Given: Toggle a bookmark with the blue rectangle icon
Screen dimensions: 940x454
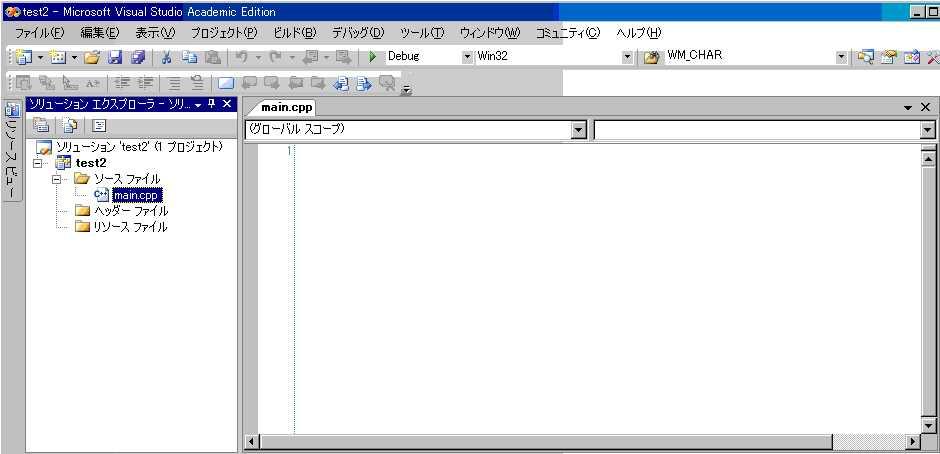Looking at the screenshot, I should [x=225, y=83].
